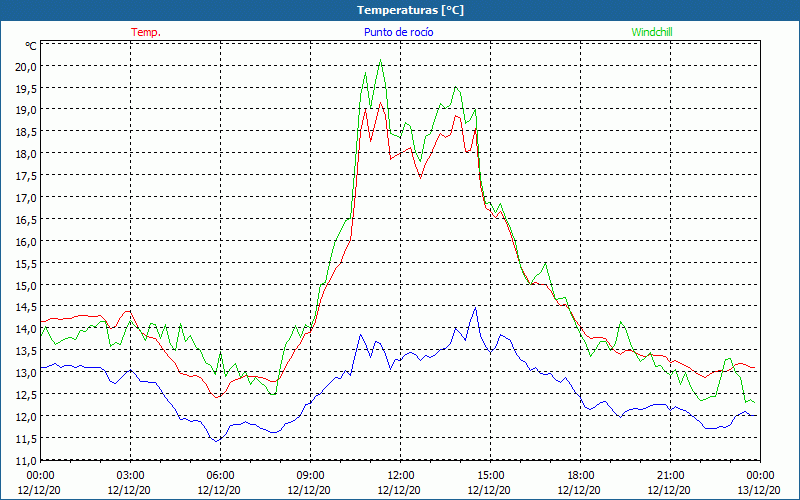Click the 14,5 y-axis value

pyautogui.click(x=27, y=307)
